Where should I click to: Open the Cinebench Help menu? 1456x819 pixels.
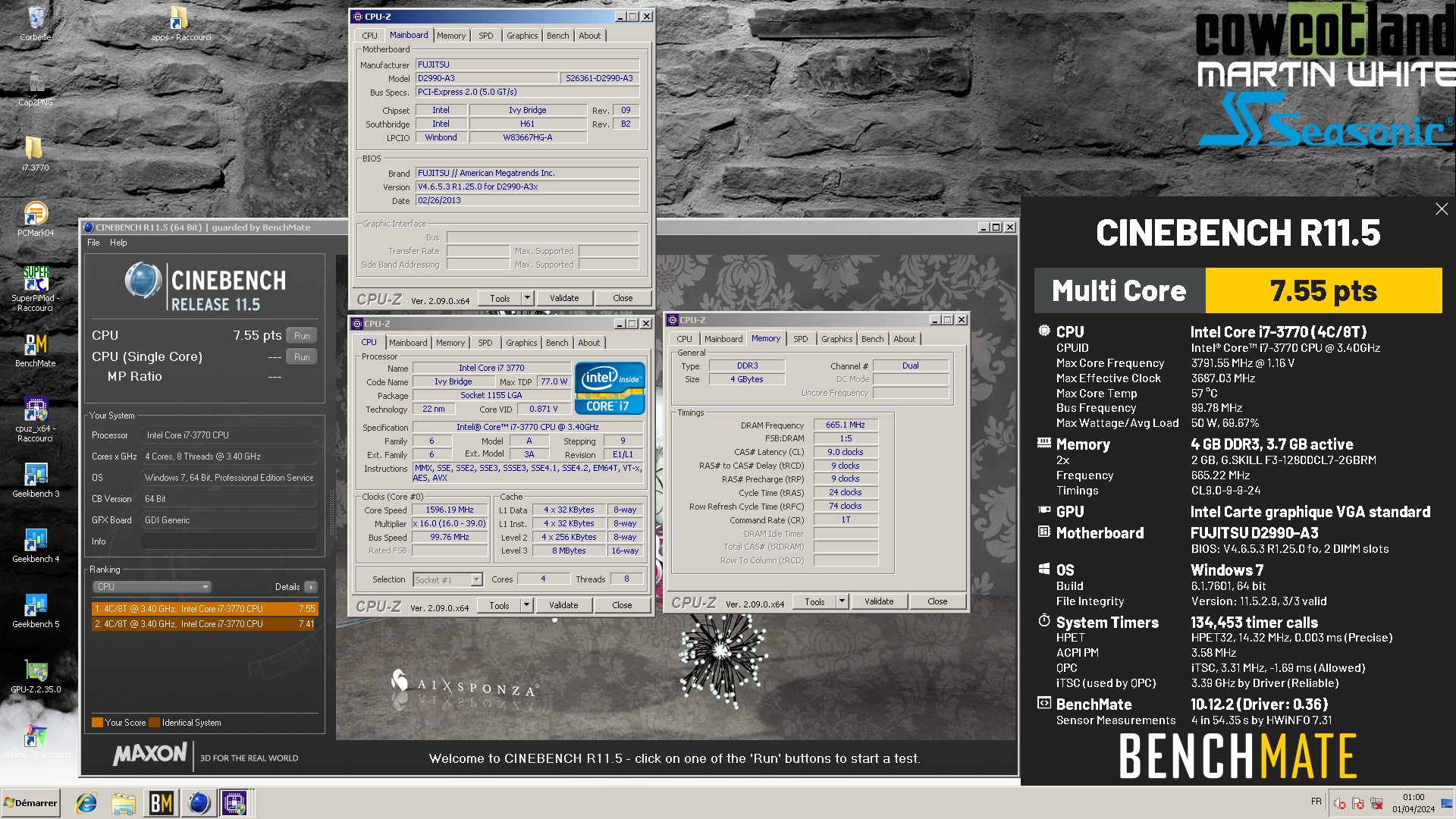point(118,243)
